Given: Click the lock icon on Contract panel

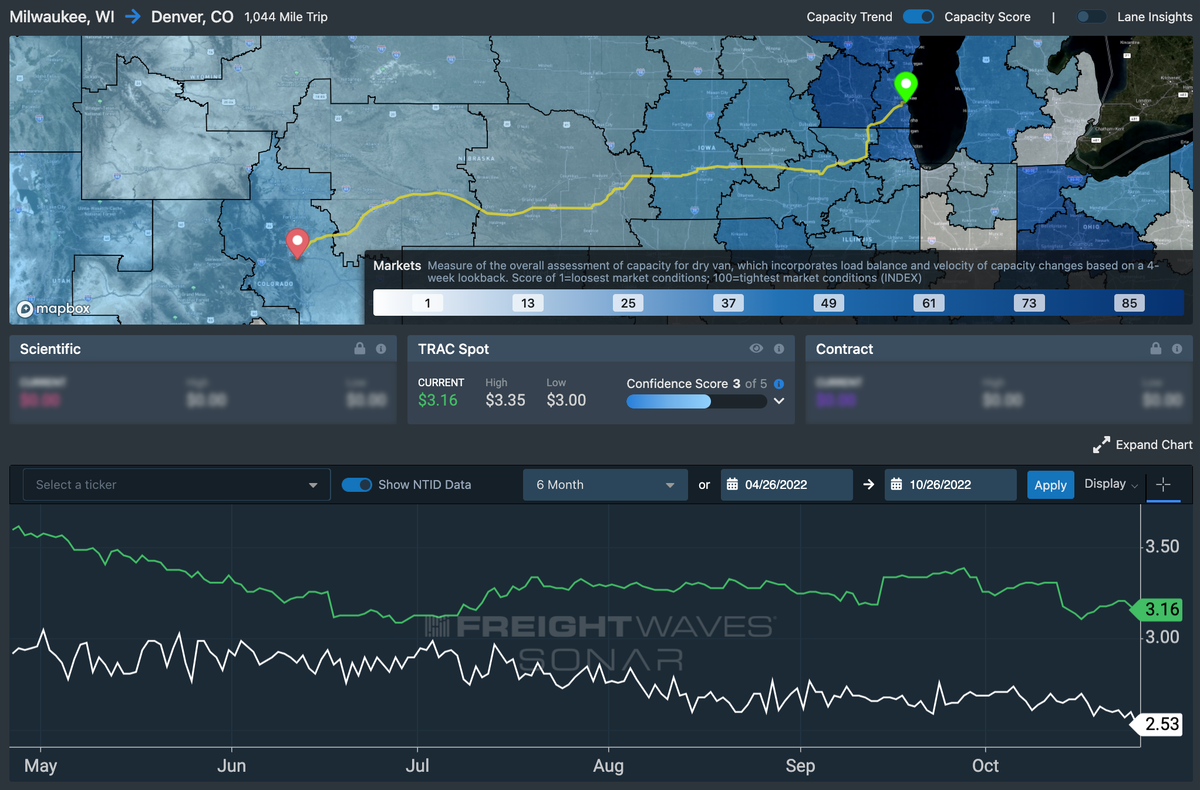Looking at the screenshot, I should (1157, 349).
